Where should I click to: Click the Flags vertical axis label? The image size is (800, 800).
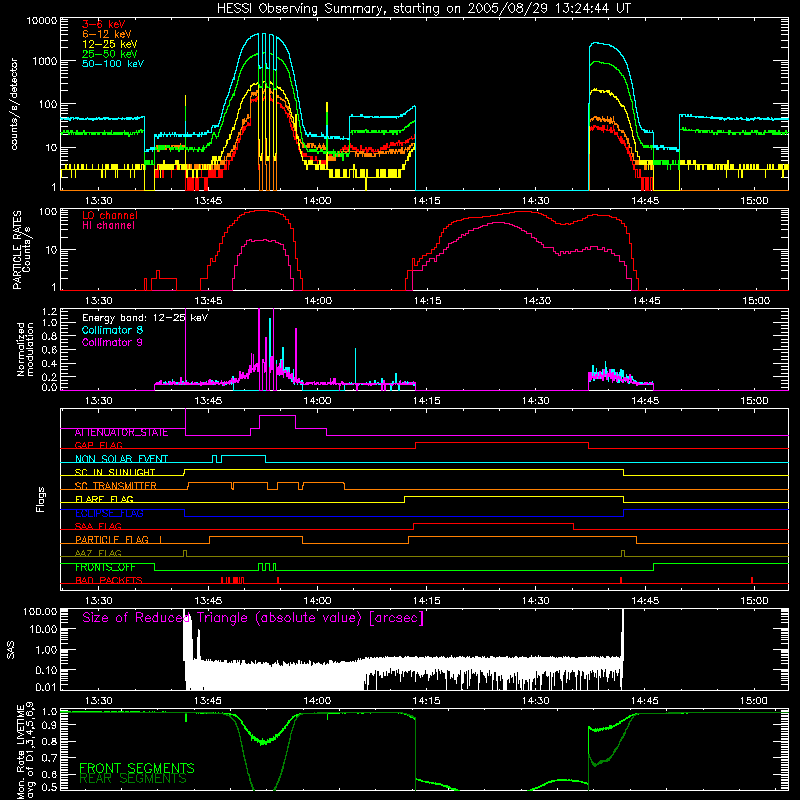pyautogui.click(x=41, y=499)
